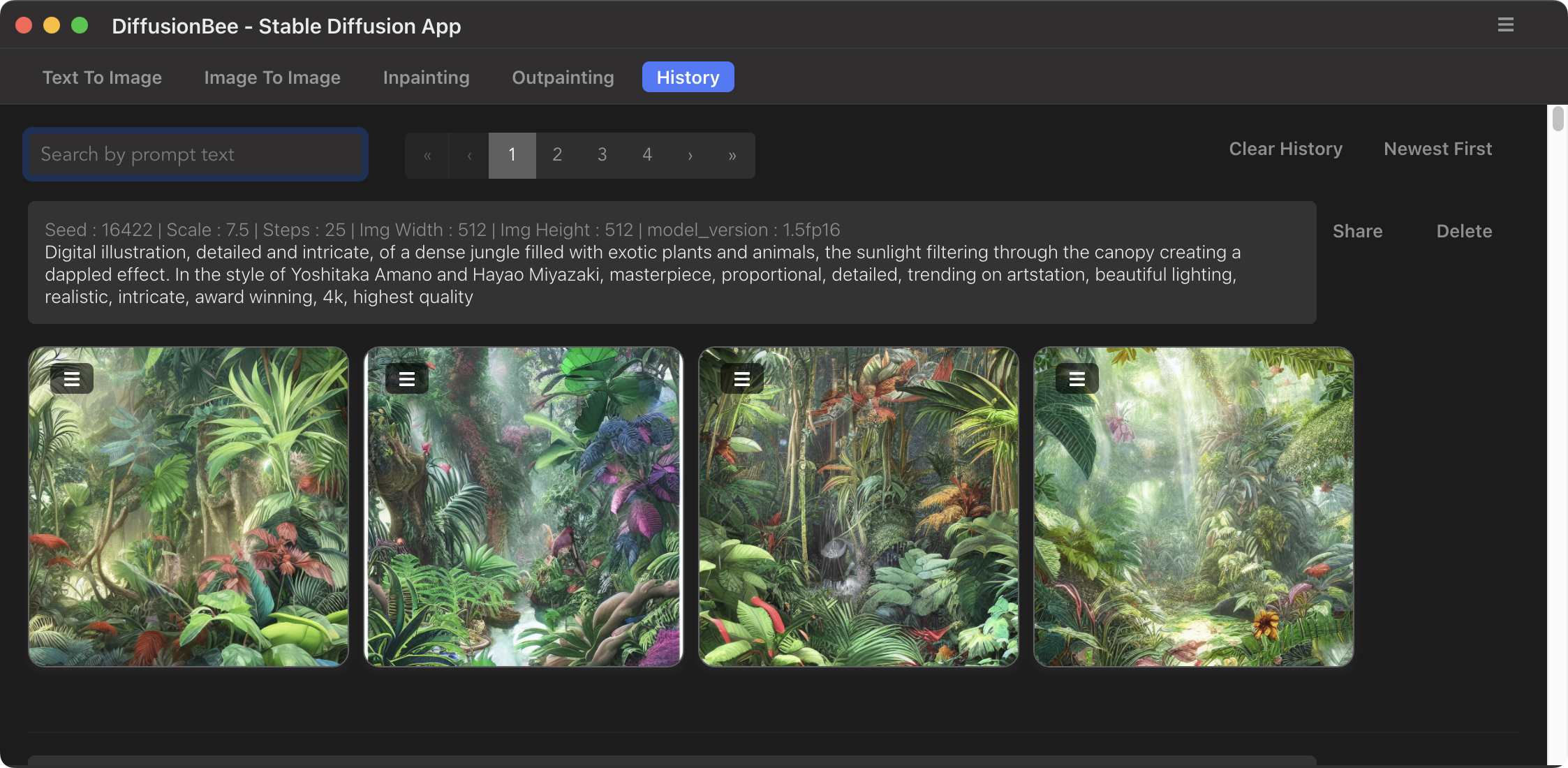
Task: Open the hamburger menu in title bar
Action: (1505, 25)
